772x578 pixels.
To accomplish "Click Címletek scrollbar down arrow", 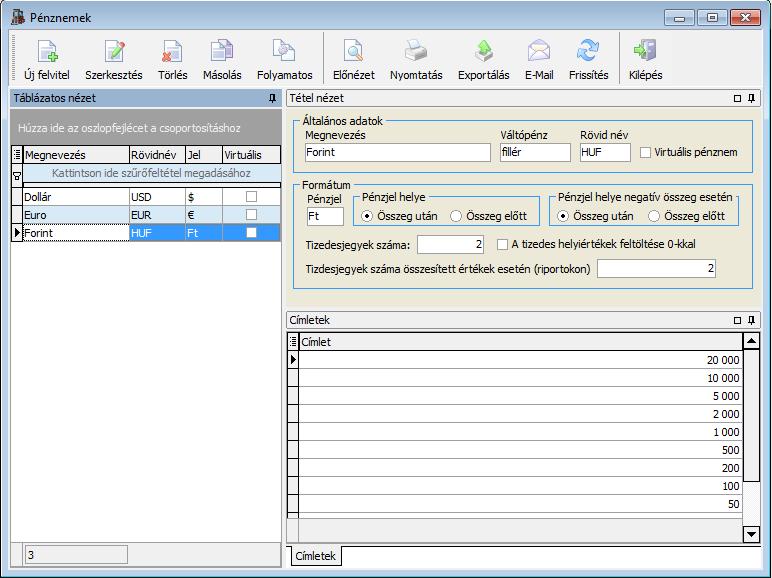I will point(751,534).
